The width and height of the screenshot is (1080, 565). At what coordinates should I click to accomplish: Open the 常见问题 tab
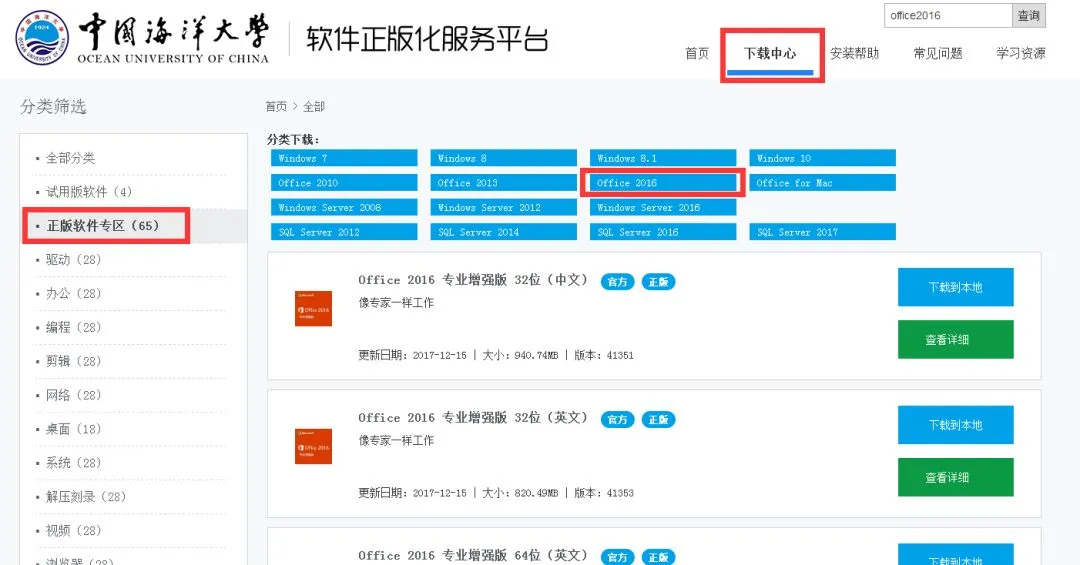pos(937,53)
